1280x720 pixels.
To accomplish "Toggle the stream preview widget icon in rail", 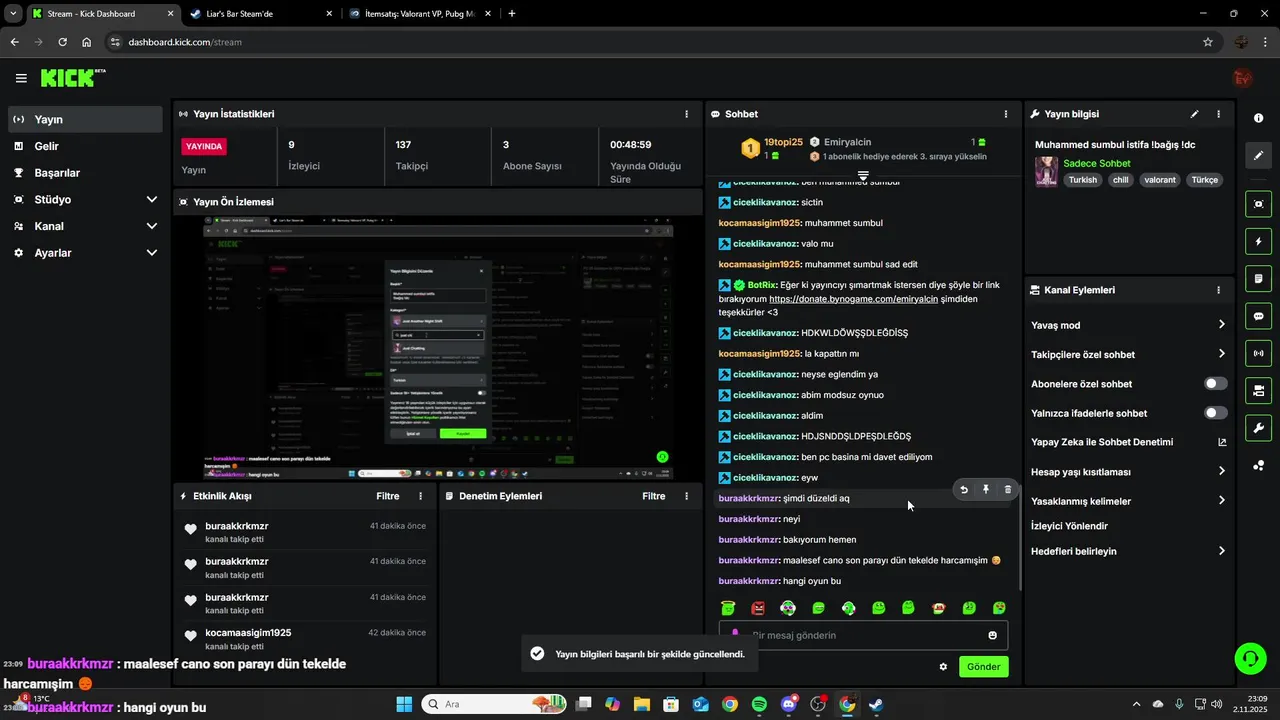I will (1258, 204).
